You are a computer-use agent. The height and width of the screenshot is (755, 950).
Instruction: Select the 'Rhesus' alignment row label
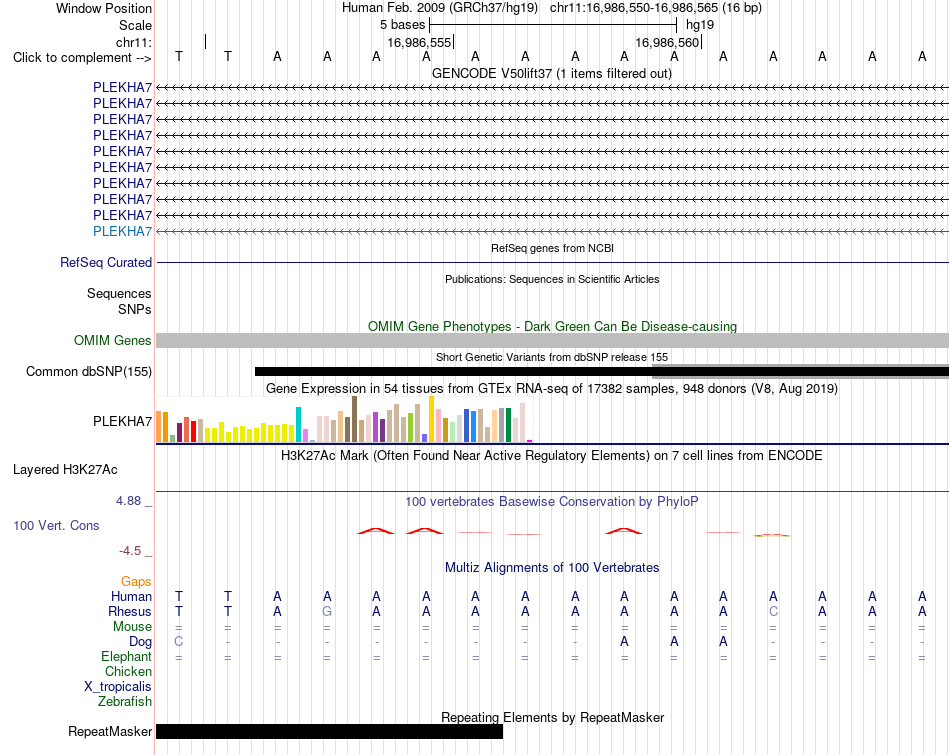(x=130, y=611)
